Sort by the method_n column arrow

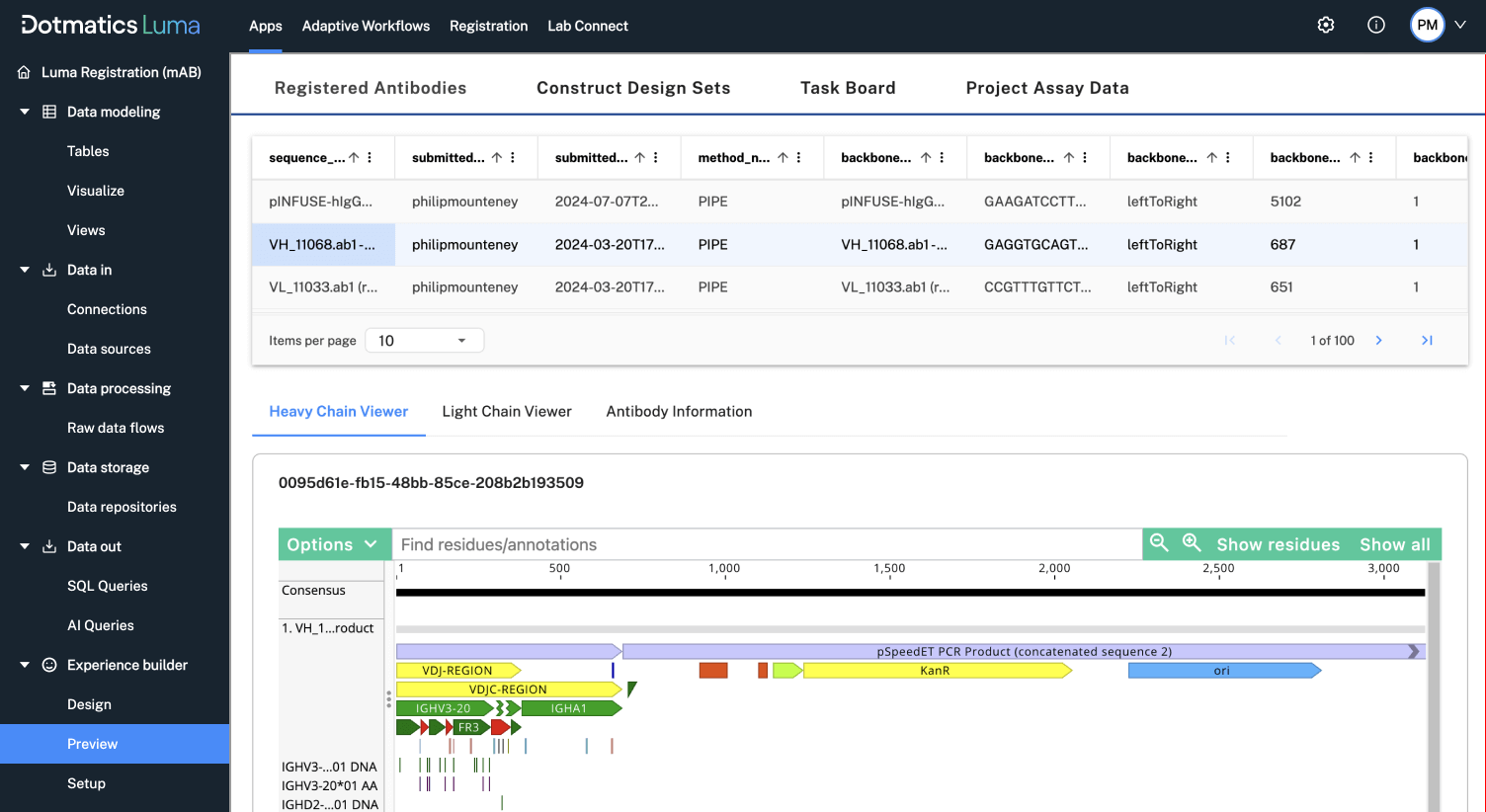[x=783, y=158]
